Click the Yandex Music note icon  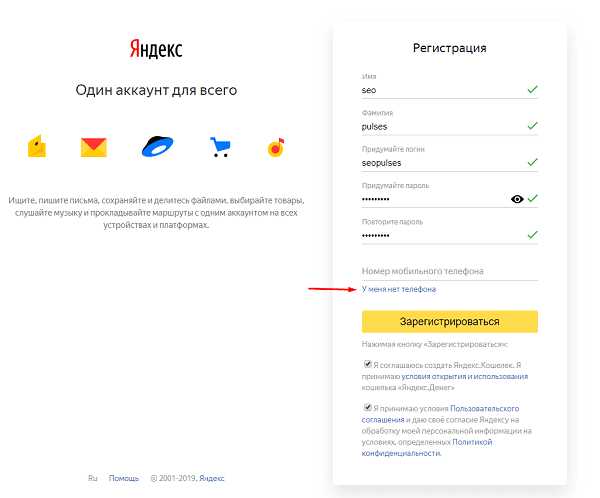pos(276,147)
